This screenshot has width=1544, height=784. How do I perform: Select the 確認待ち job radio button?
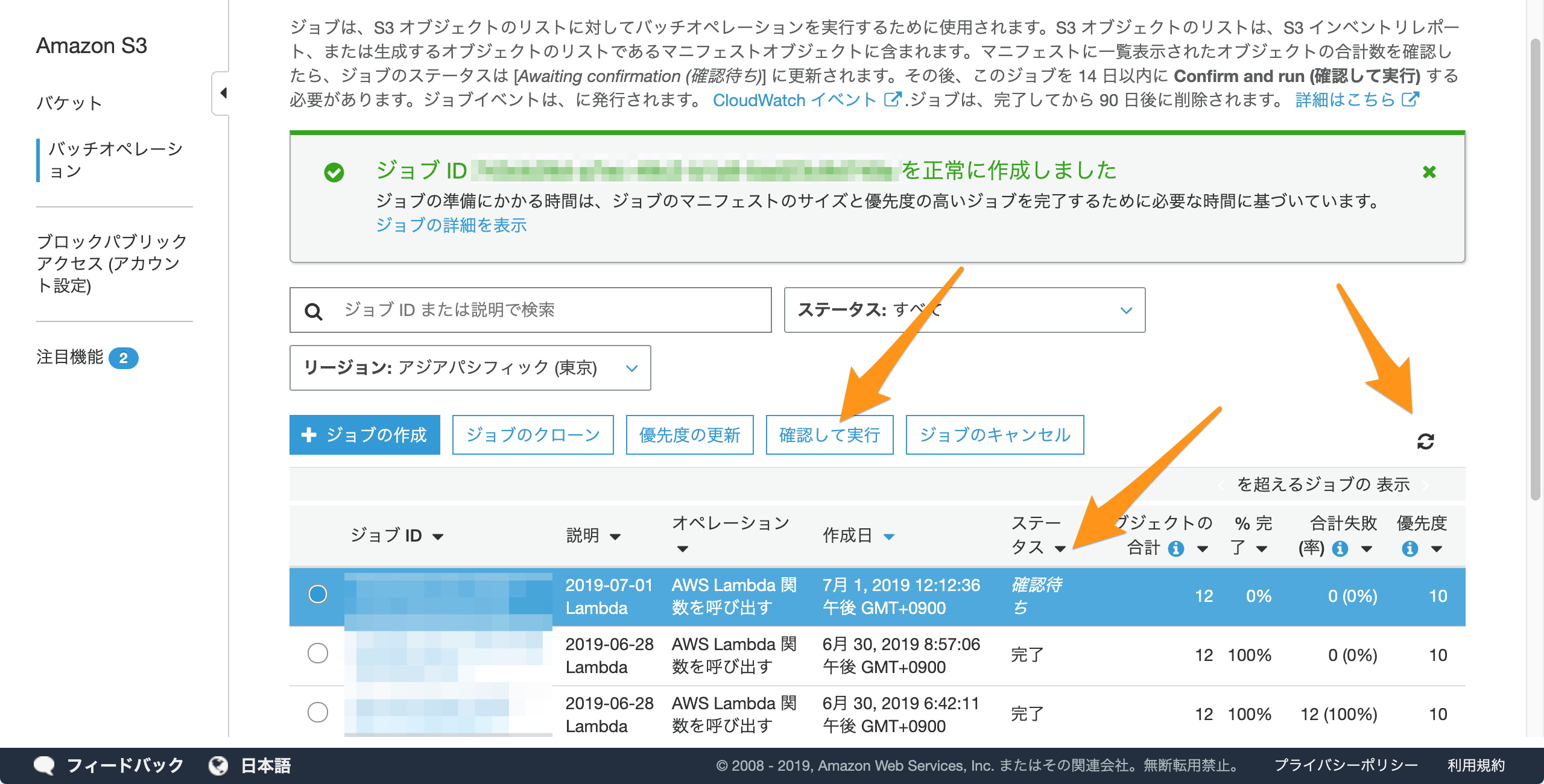[318, 595]
